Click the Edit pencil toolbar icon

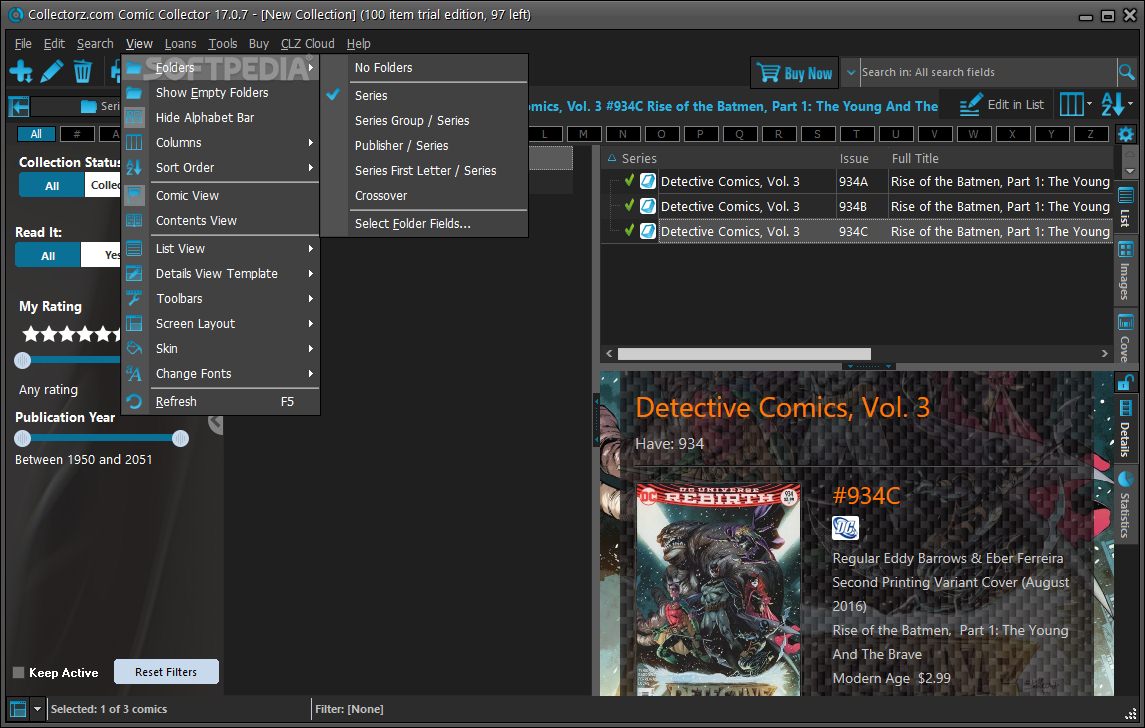[x=51, y=72]
